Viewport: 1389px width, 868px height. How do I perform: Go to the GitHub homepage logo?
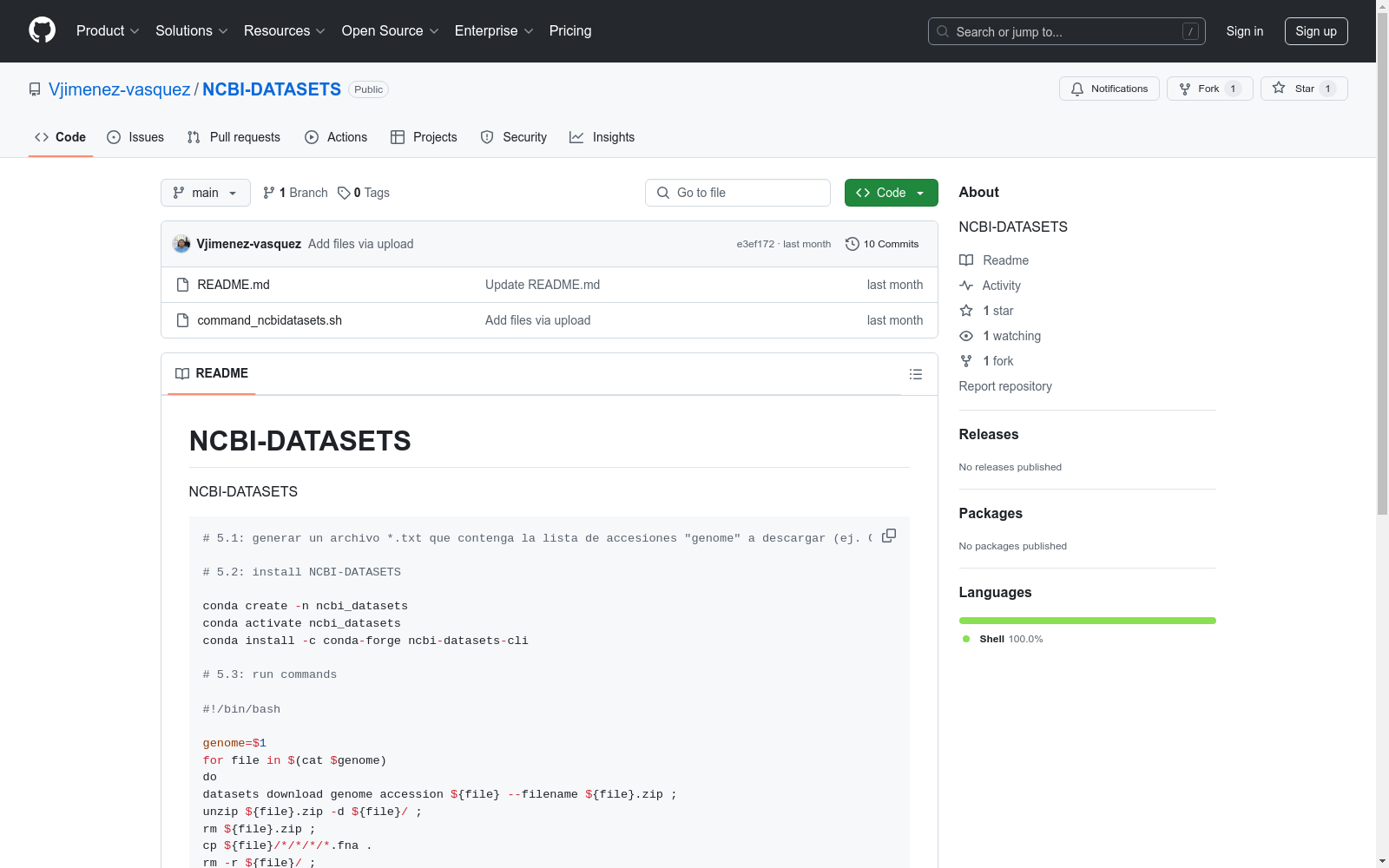click(42, 30)
